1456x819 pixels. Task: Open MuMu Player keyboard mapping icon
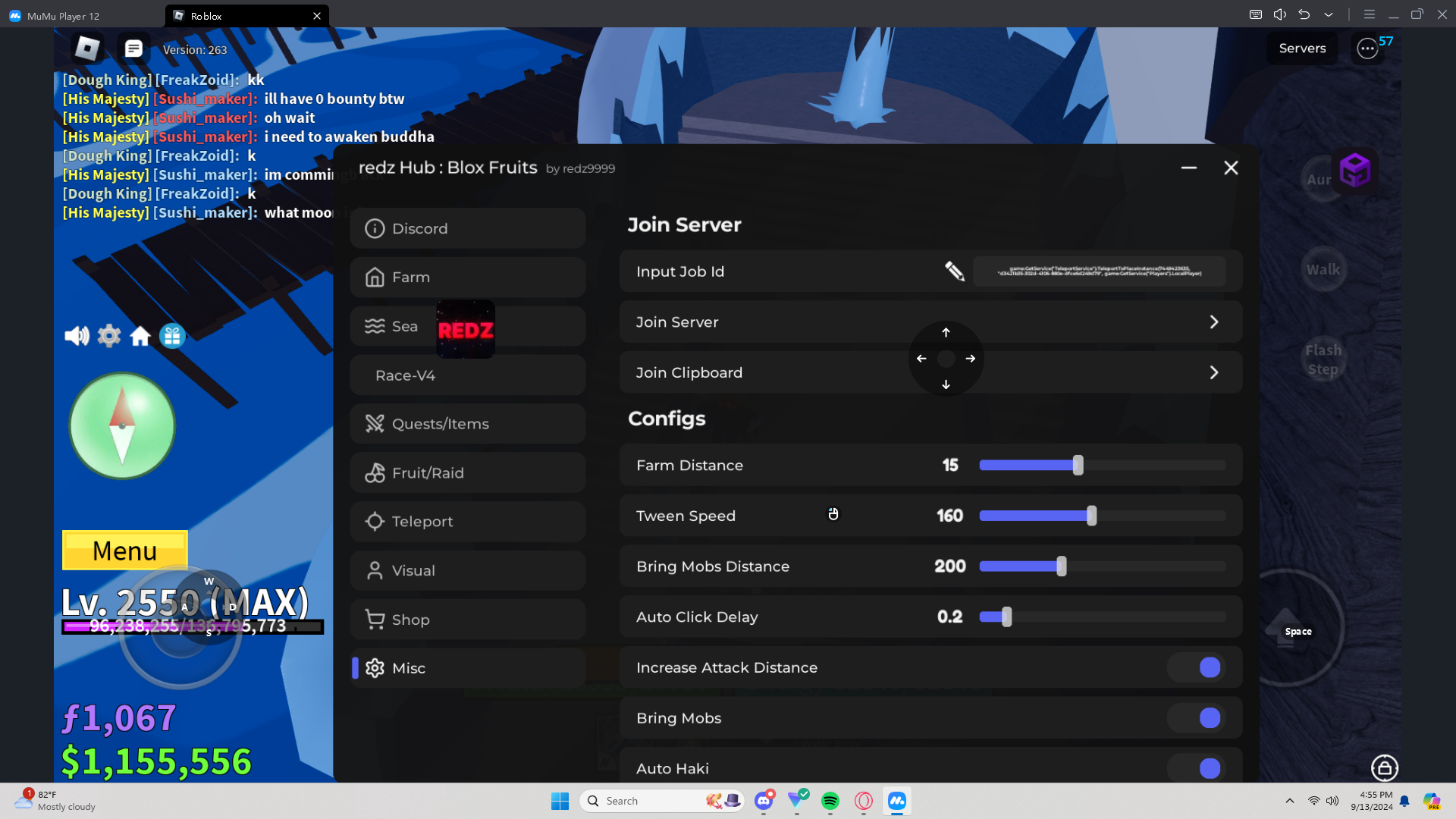(1256, 14)
